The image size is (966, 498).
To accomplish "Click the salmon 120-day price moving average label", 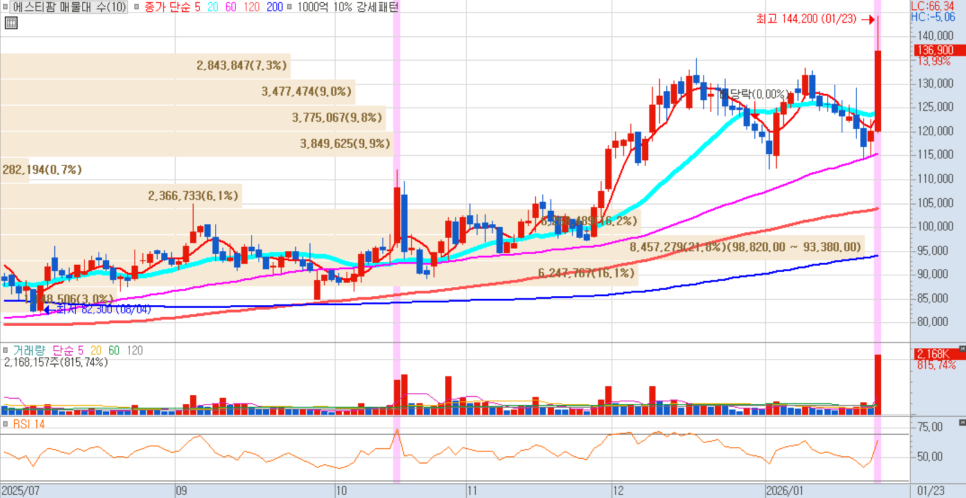I will click(x=254, y=7).
